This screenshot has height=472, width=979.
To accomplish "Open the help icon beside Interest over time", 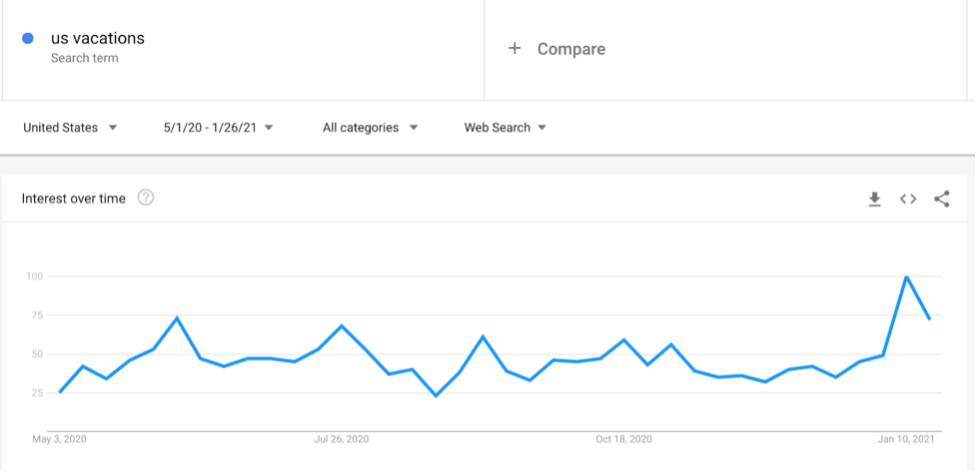I will 145,198.
